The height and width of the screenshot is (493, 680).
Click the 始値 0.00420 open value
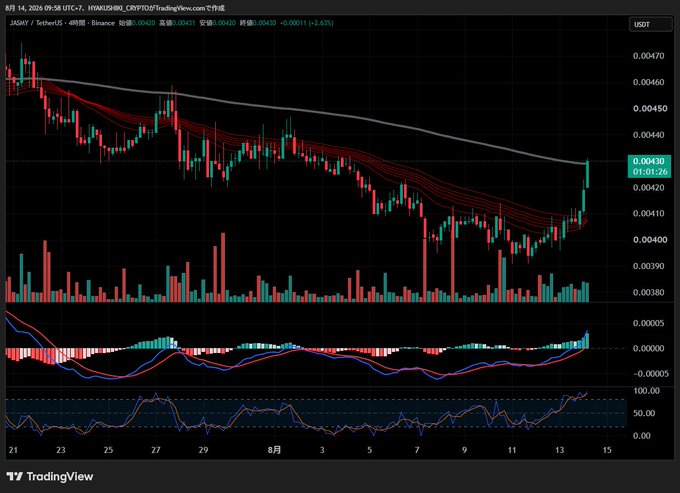coord(137,23)
